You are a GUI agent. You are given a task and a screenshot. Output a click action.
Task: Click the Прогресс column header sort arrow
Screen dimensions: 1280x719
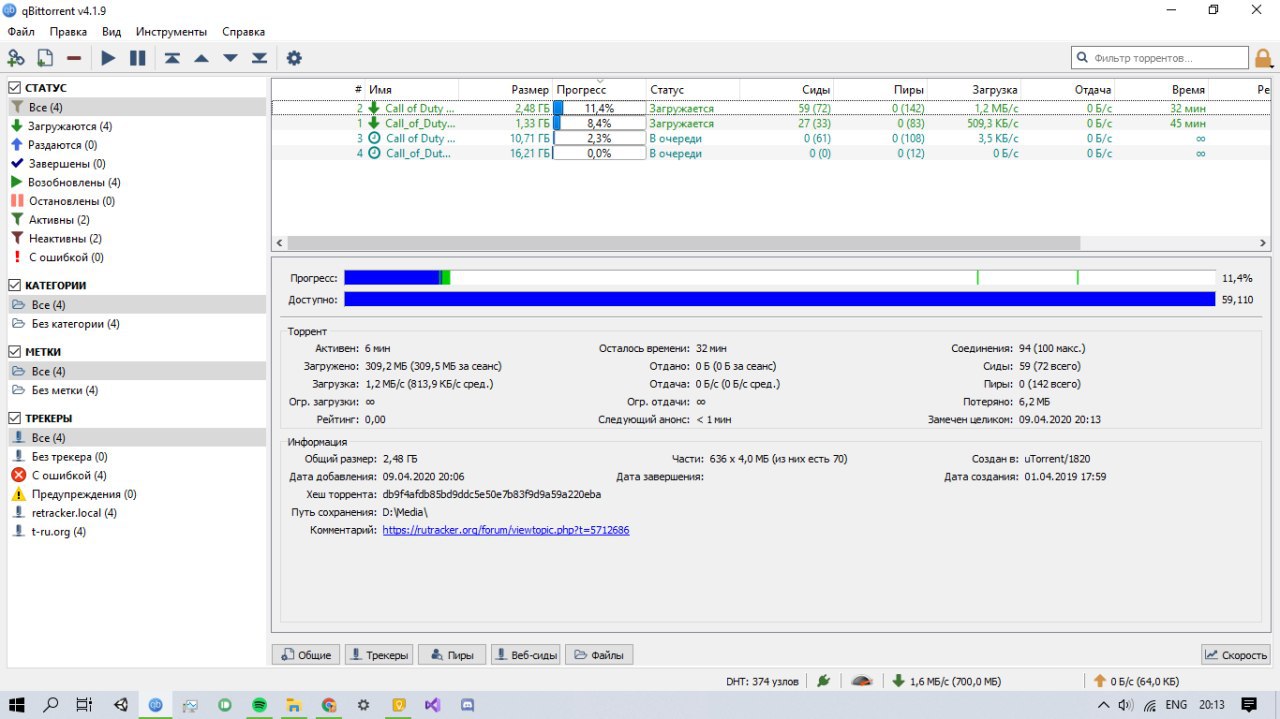coord(600,81)
